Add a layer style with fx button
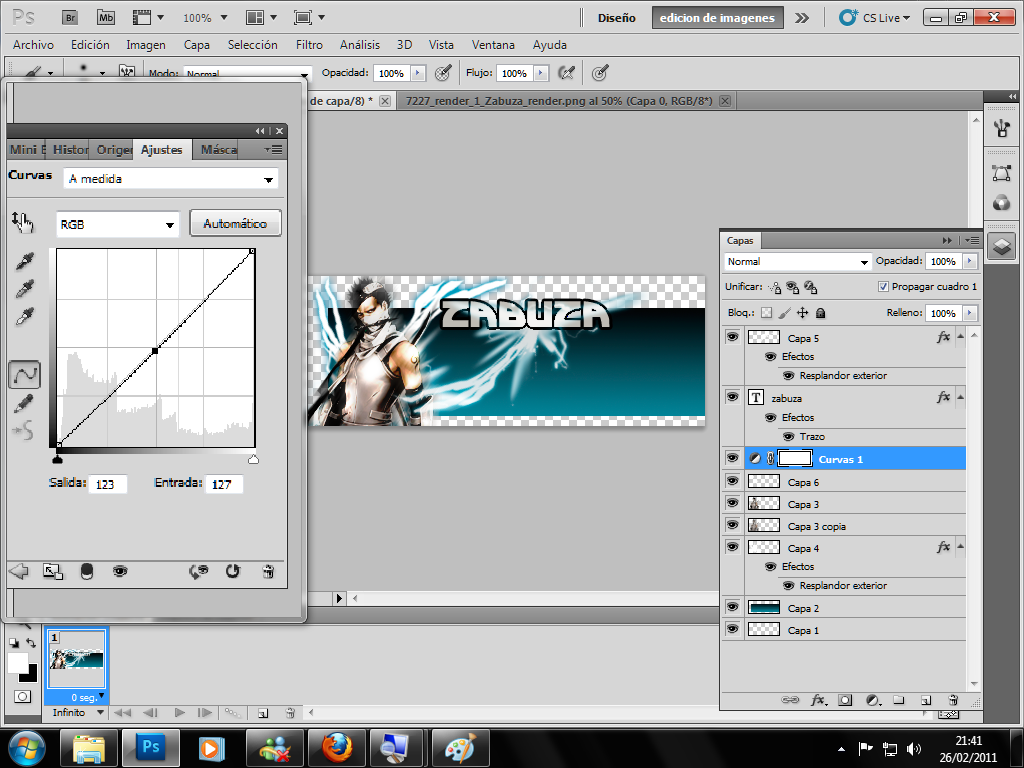The height and width of the screenshot is (768, 1024). 818,700
